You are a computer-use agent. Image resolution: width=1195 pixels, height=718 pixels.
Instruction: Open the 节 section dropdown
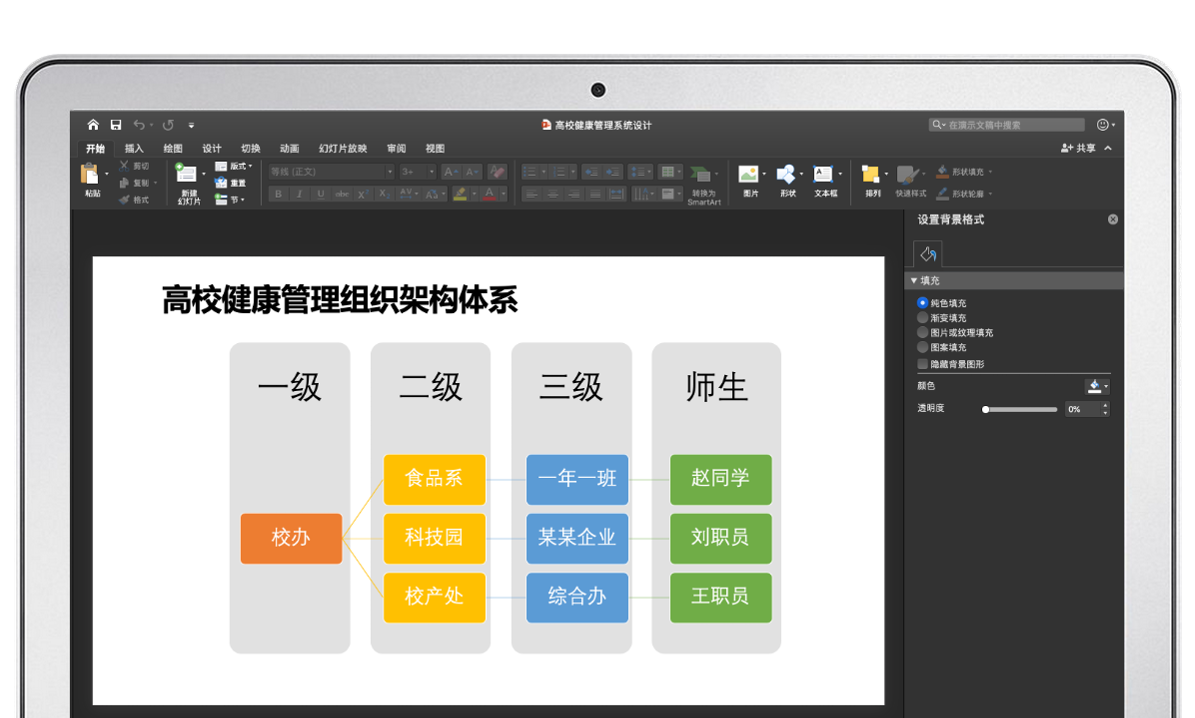(229, 200)
